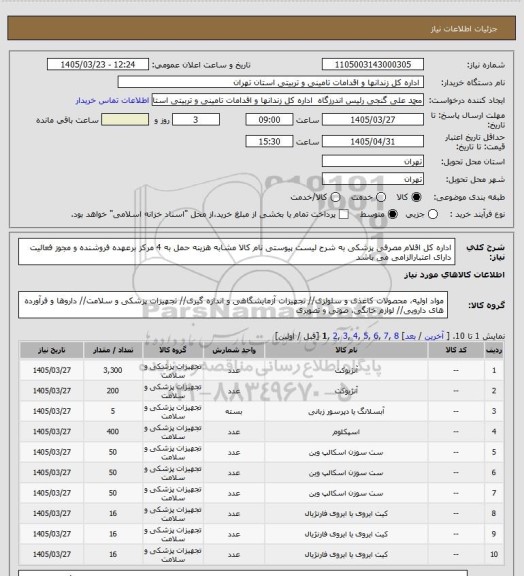Click the نام کالا column header
Viewport: 524px width, 576px height.
pyautogui.click(x=346, y=350)
